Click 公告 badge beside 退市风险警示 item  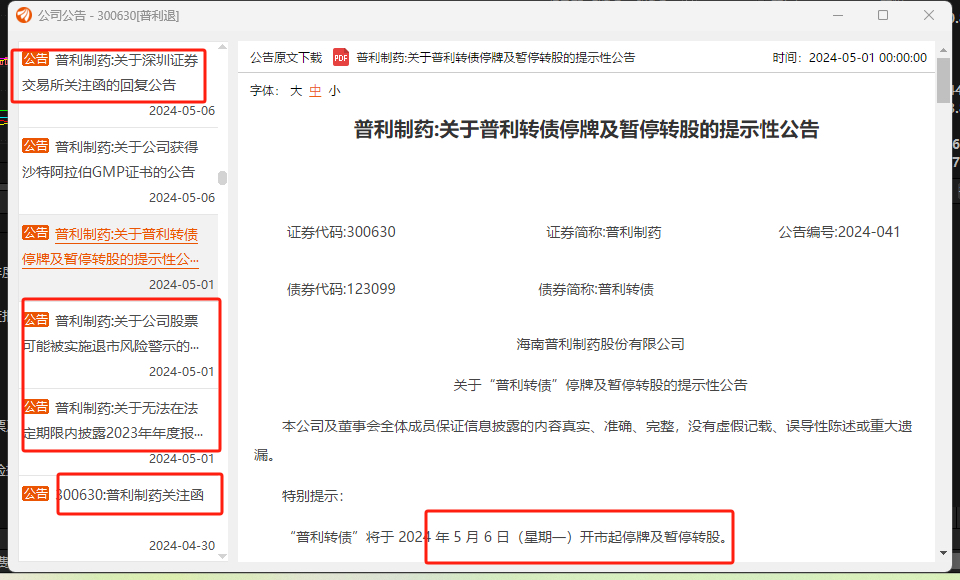tap(36, 320)
